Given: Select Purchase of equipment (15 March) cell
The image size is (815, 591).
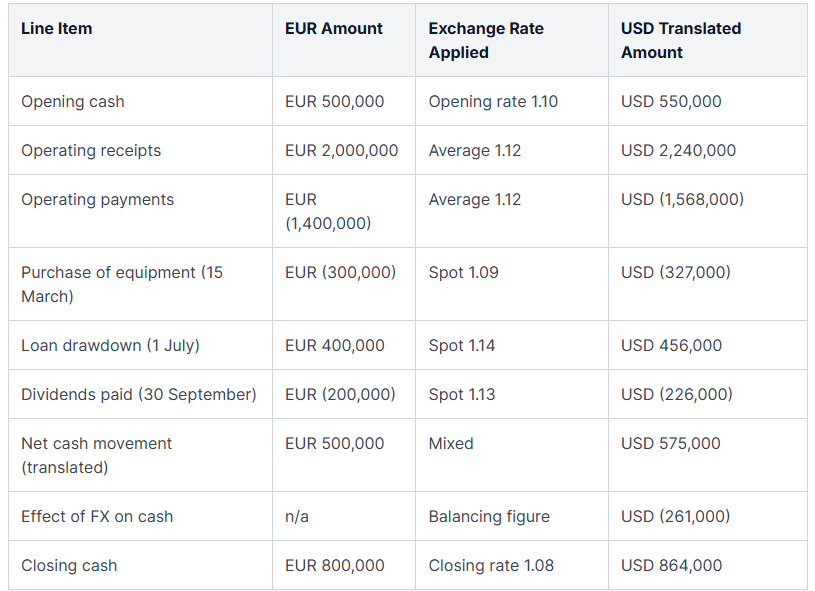Looking at the screenshot, I should pyautogui.click(x=122, y=284).
